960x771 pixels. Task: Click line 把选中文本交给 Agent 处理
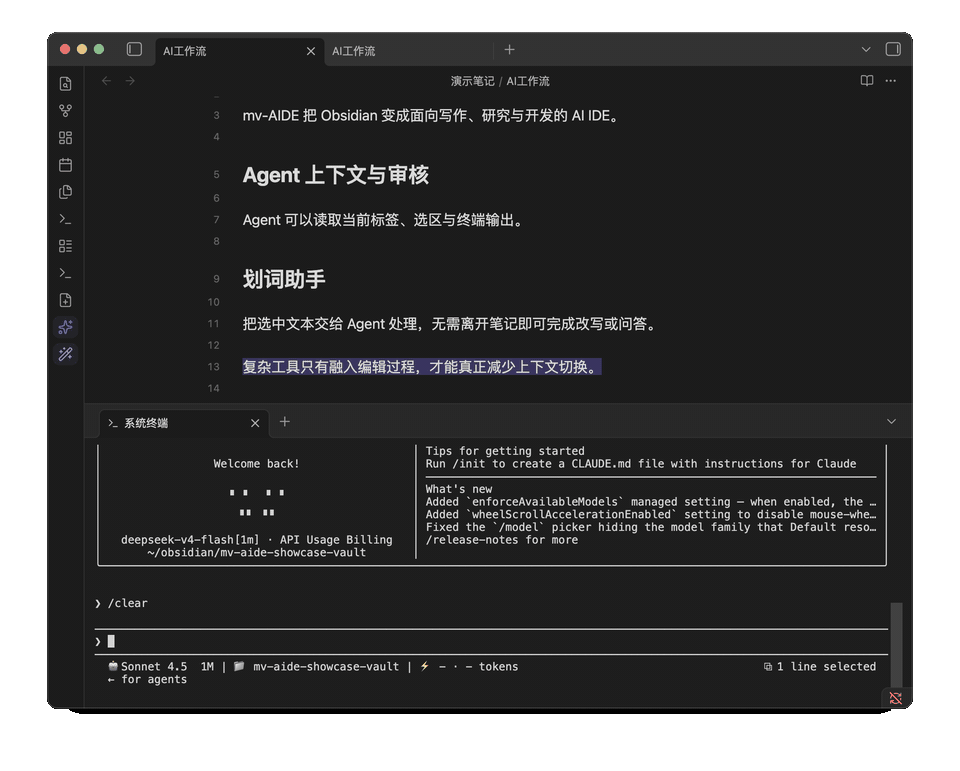(x=451, y=324)
